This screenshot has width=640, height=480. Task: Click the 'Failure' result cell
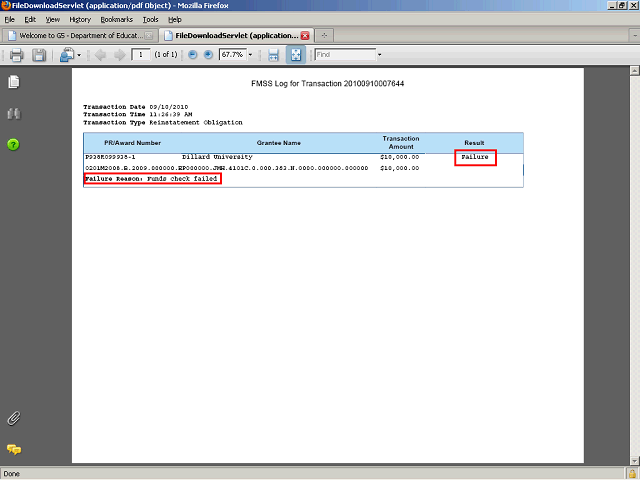point(475,157)
